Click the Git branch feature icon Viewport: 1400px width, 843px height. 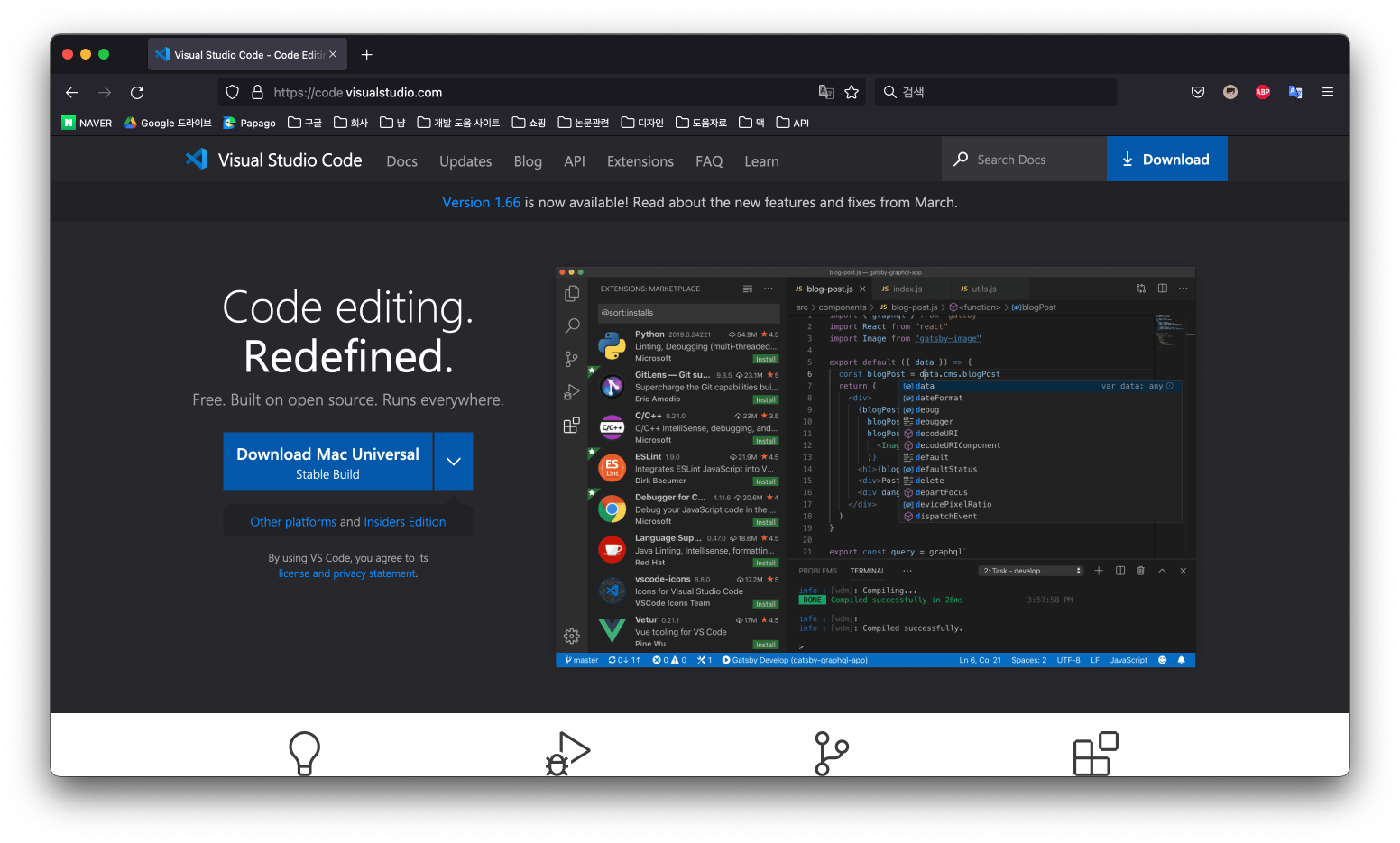coord(831,754)
